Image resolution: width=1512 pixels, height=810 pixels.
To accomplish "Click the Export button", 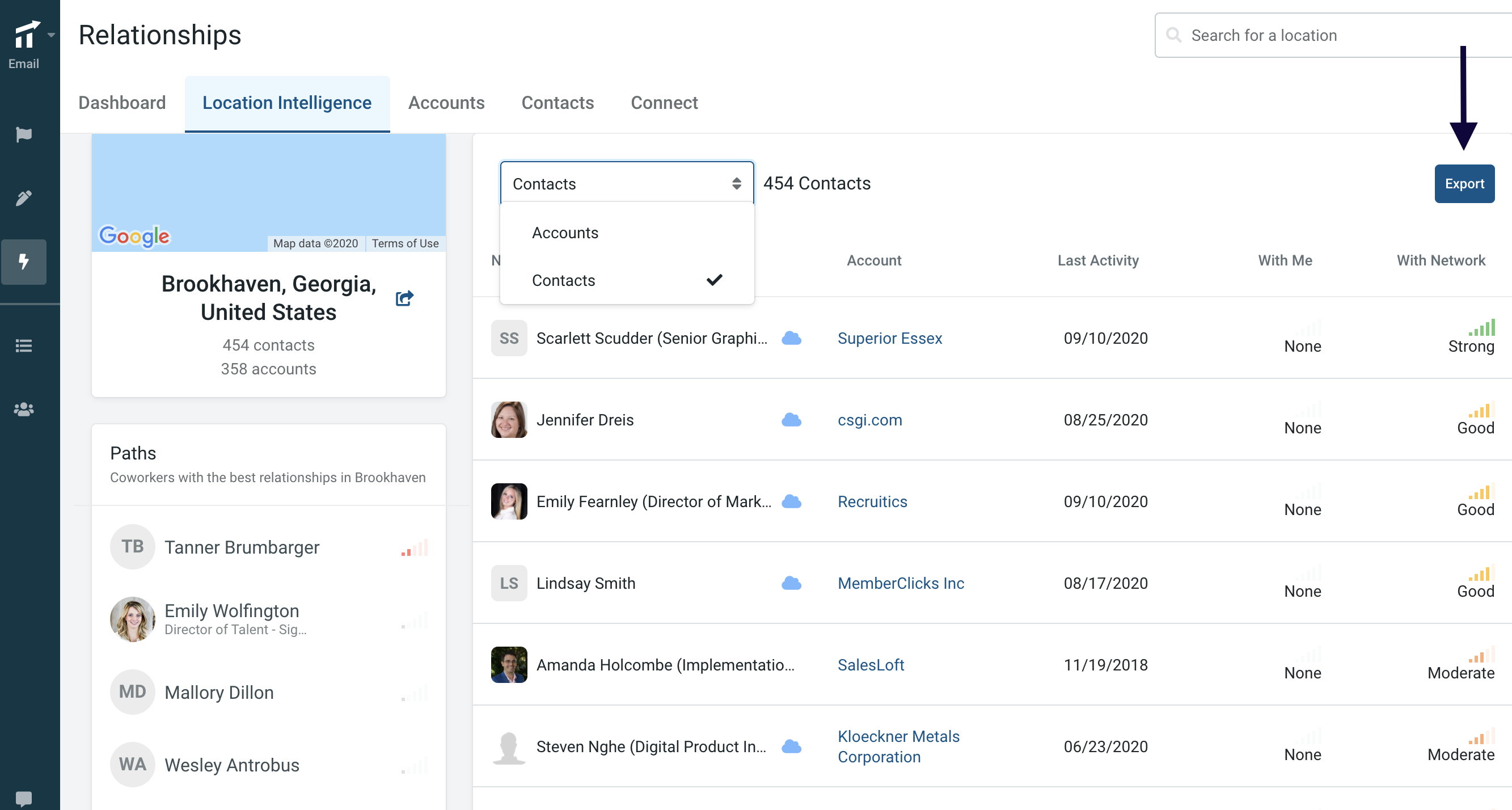I will [1464, 184].
